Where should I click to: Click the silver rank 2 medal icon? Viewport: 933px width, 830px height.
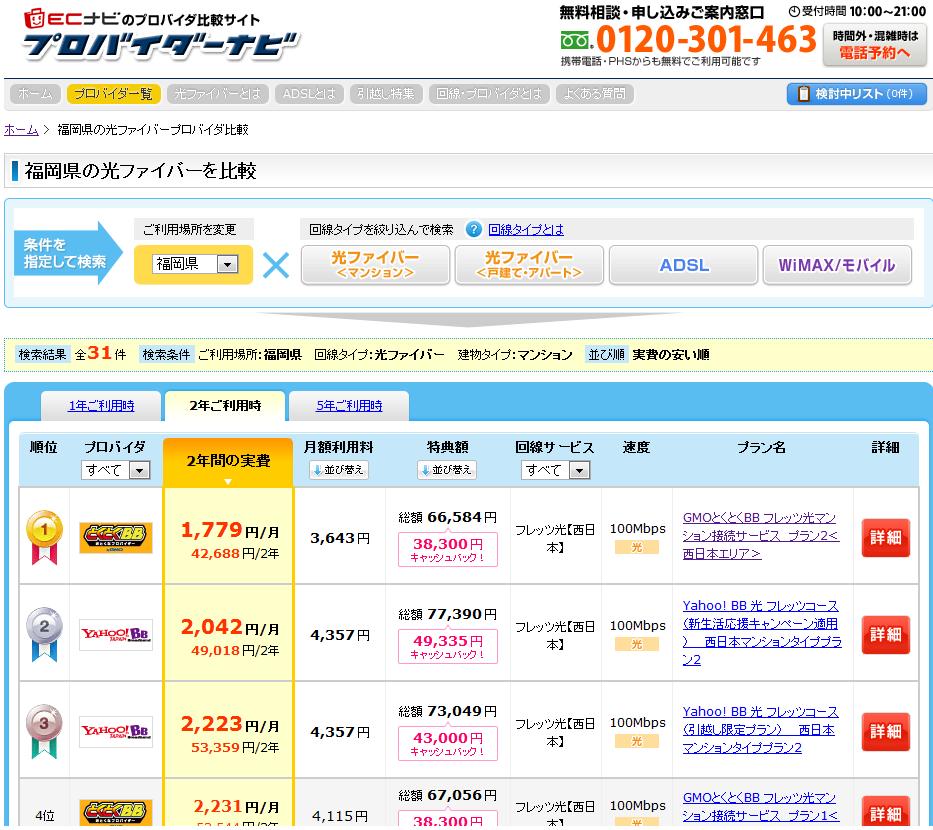44,634
